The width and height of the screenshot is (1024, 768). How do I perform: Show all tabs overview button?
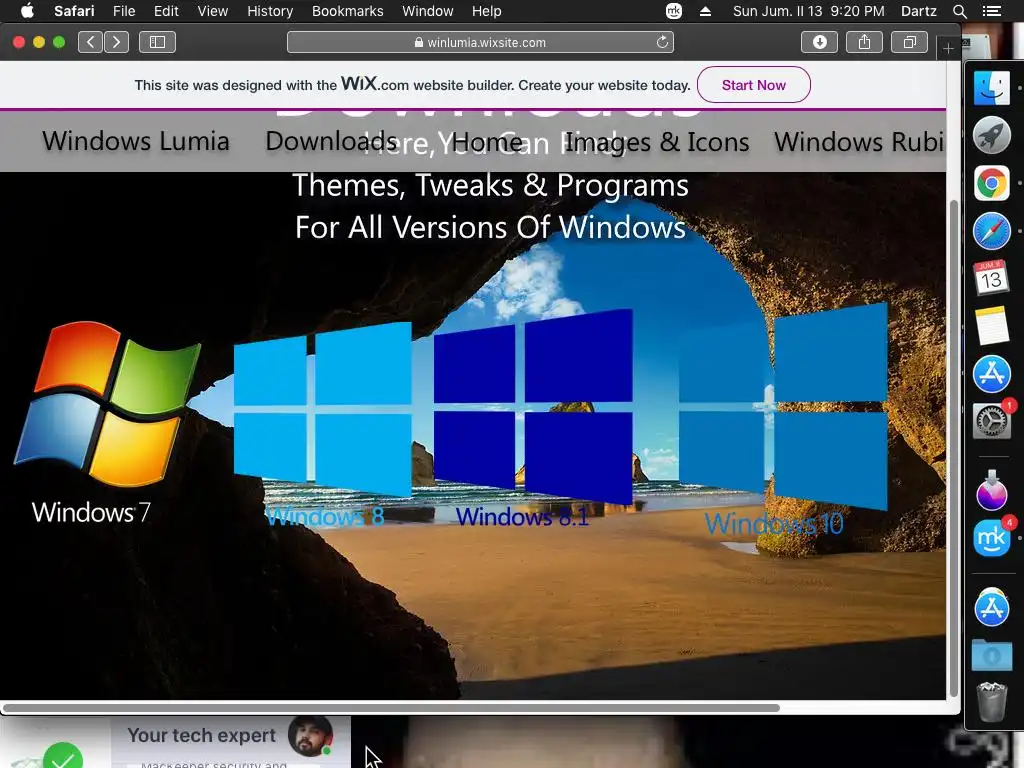point(909,42)
